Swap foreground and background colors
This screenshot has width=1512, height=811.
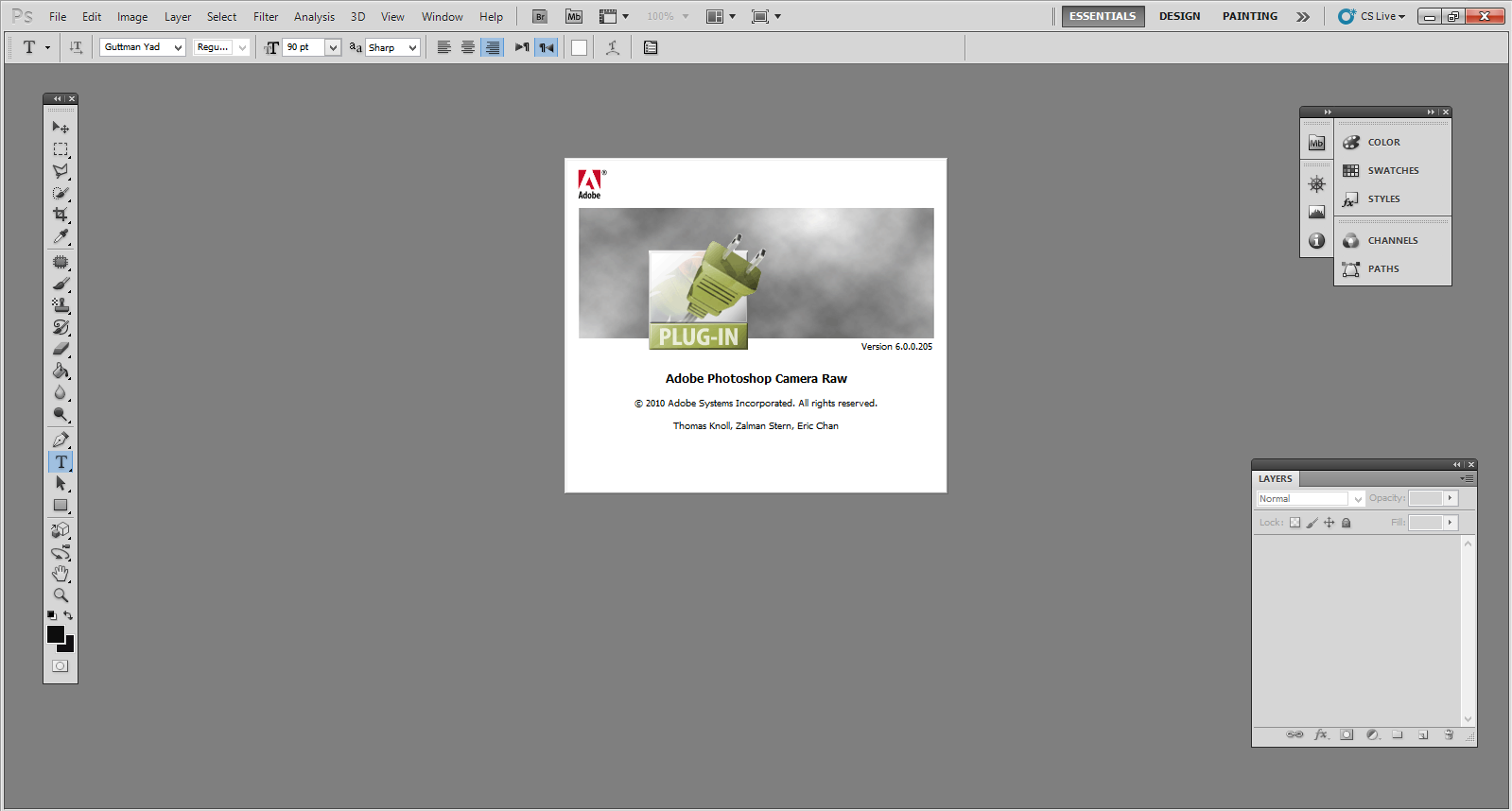point(68,615)
